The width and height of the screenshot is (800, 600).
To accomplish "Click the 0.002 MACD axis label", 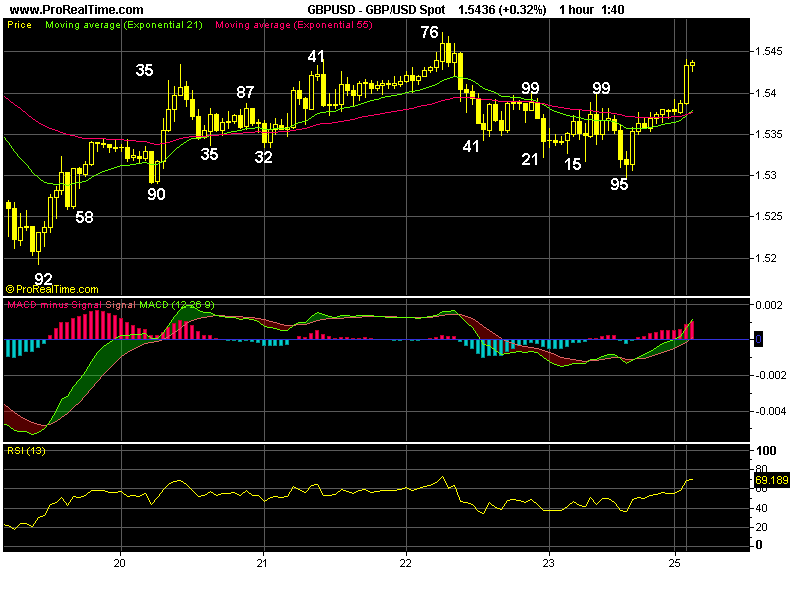I will [x=769, y=305].
